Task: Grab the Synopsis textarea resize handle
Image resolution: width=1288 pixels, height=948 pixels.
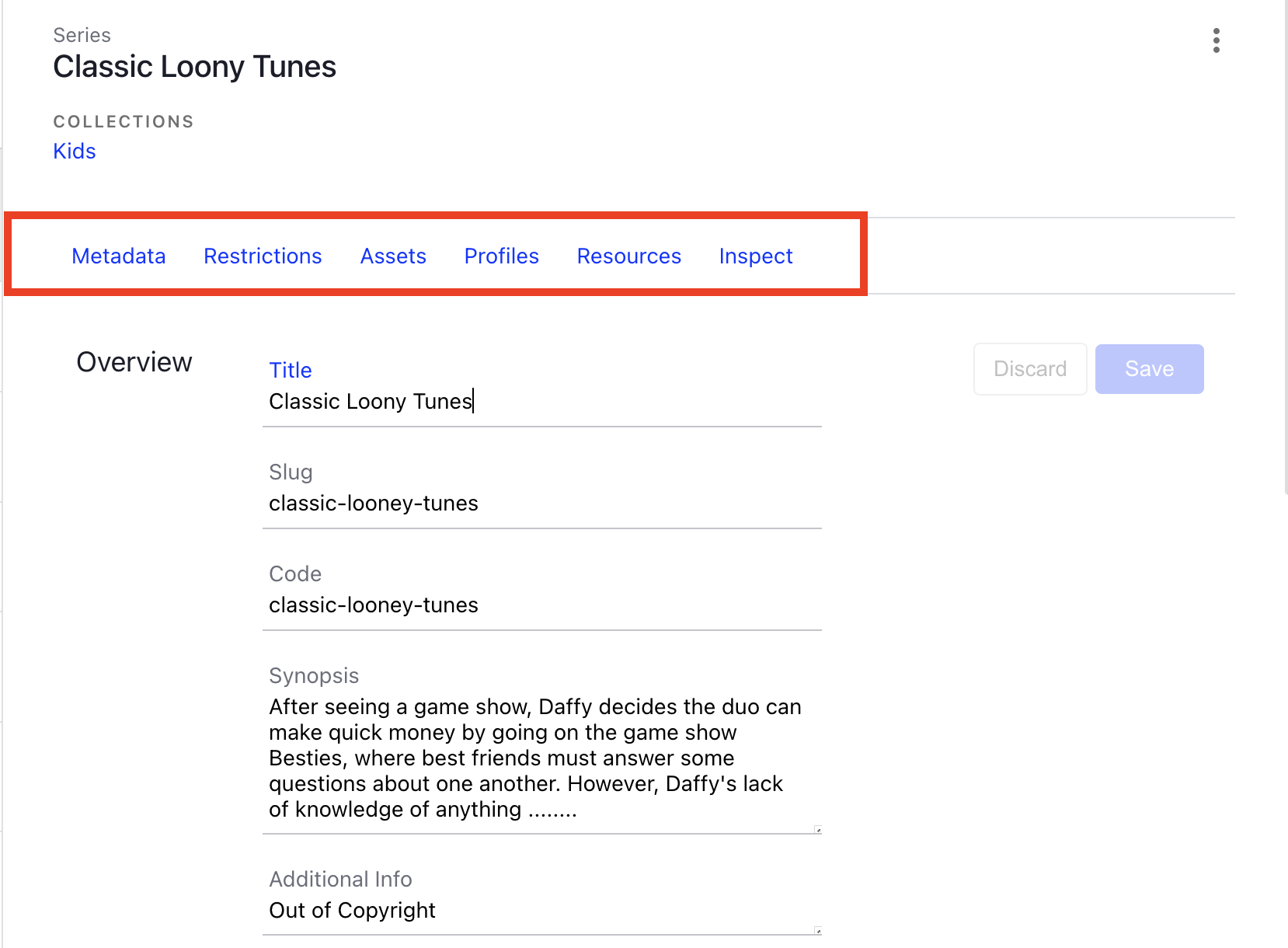Action: (817, 830)
